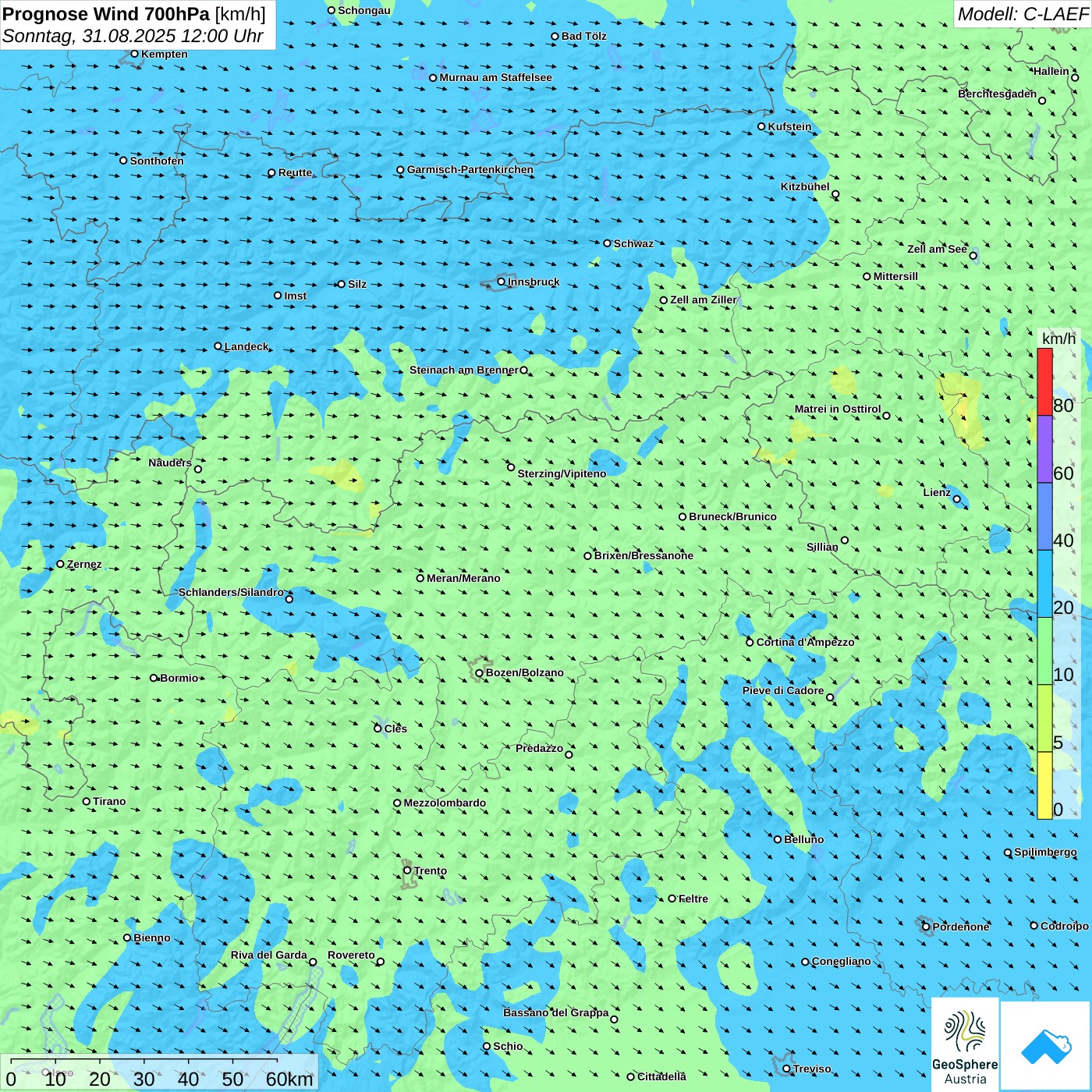Click the 'Prognose Wind 700hPa [km/h]' title
This screenshot has height=1092, width=1092.
pyautogui.click(x=134, y=14)
